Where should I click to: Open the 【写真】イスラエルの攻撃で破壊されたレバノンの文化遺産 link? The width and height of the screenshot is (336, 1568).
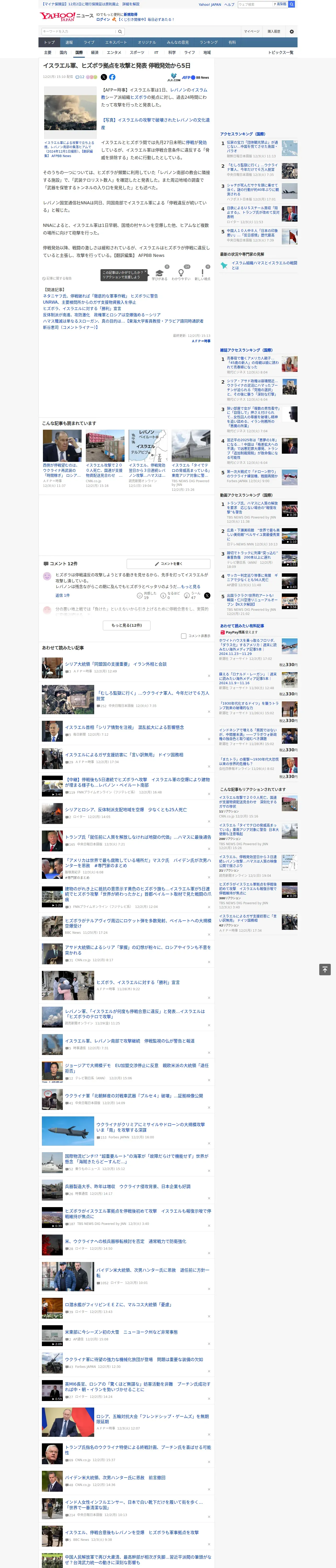pyautogui.click(x=155, y=124)
